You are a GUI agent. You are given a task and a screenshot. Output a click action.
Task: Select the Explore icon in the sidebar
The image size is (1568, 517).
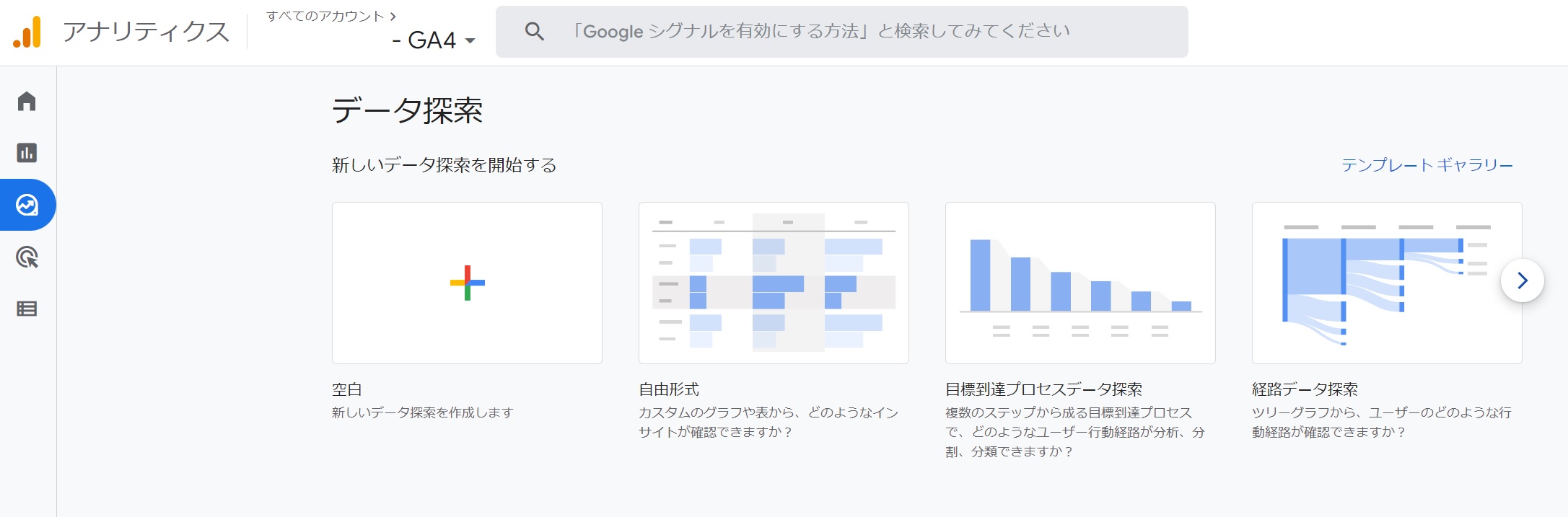point(27,206)
